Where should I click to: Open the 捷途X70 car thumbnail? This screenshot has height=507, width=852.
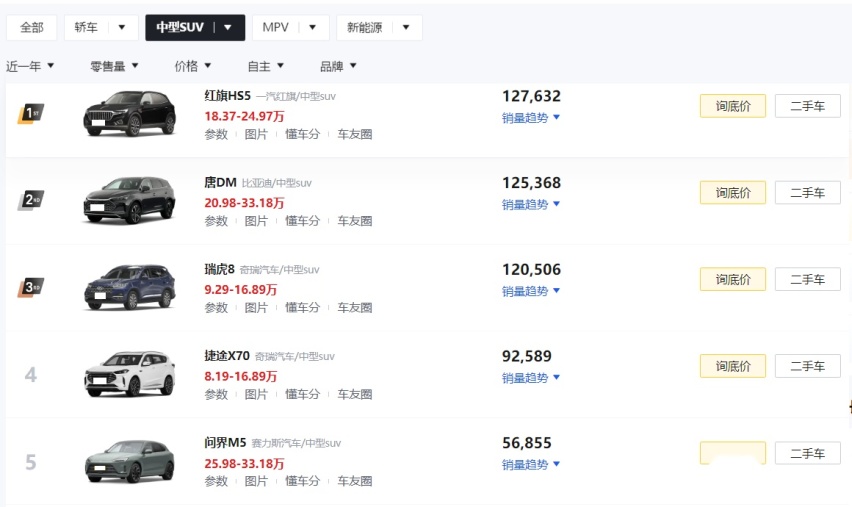tap(129, 374)
